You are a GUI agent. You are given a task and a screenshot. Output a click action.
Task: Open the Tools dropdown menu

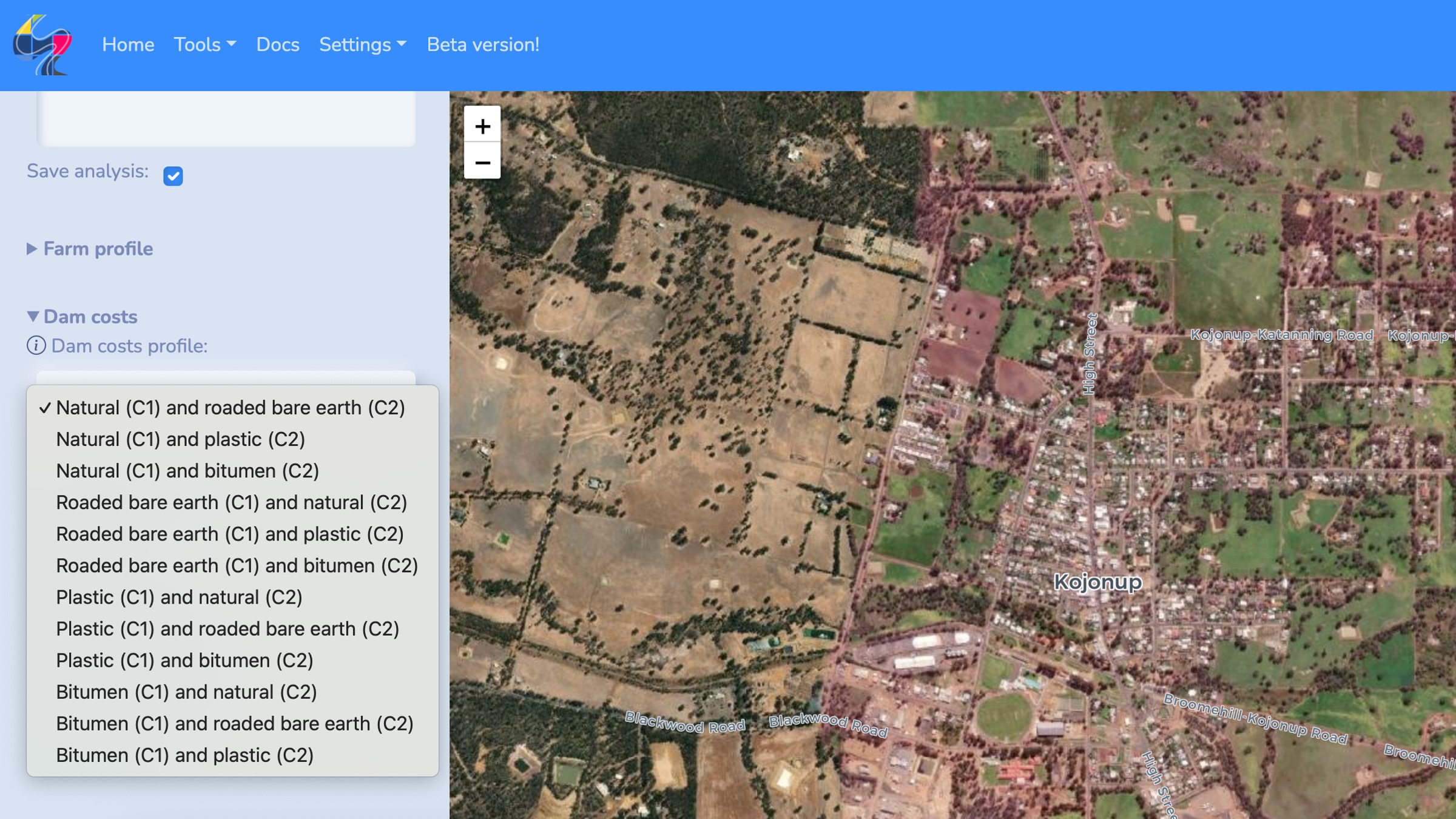pos(205,45)
